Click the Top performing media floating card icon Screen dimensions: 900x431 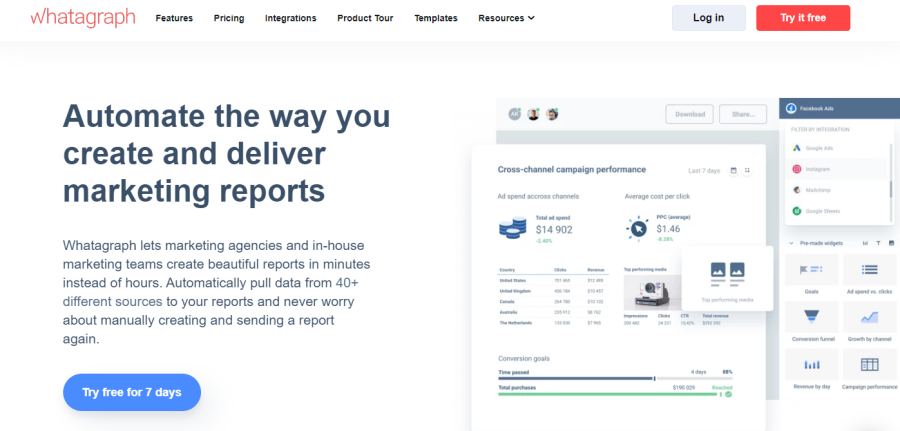click(727, 274)
